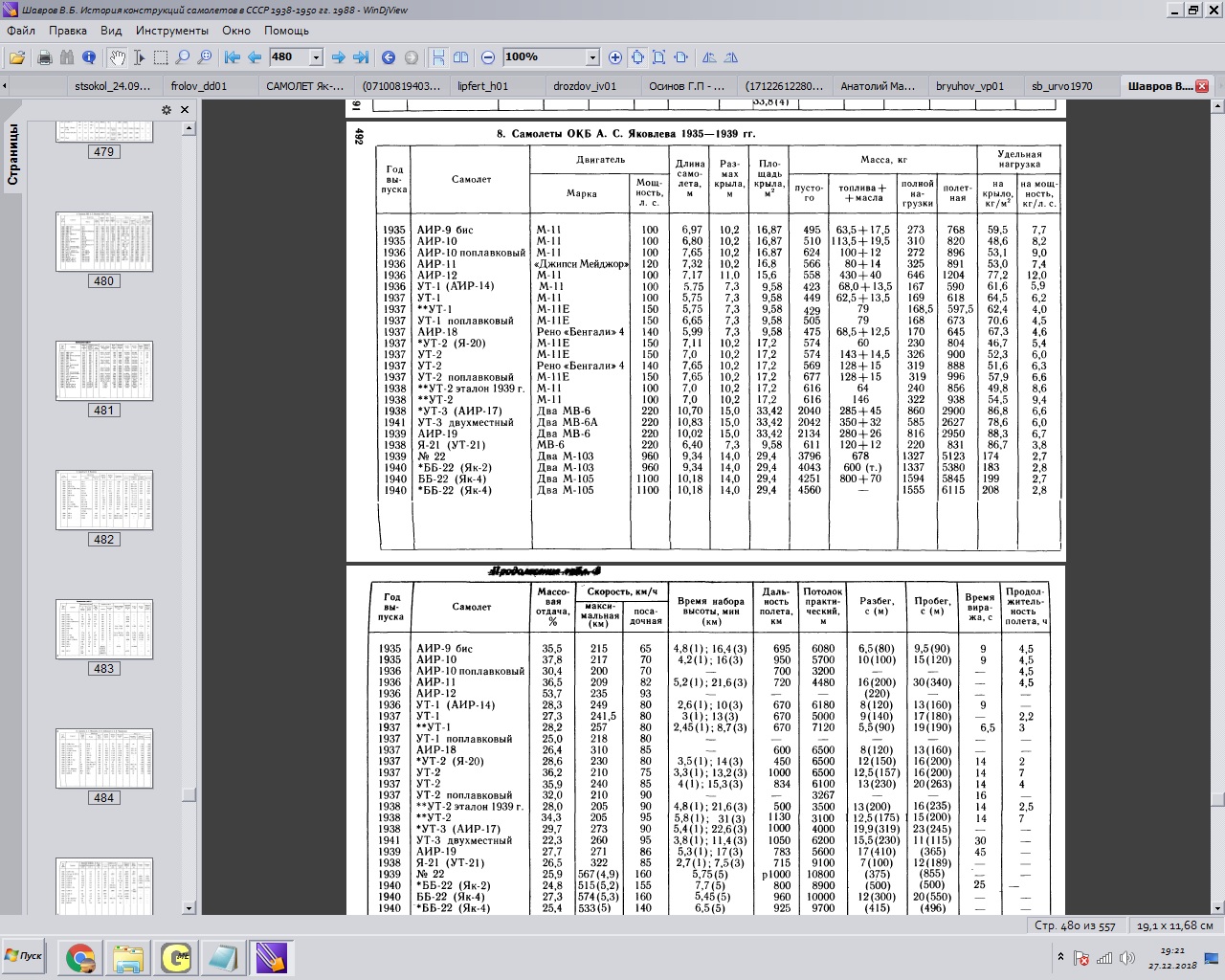
Task: Switch to the Анатолий Ма tab
Action: (879, 86)
